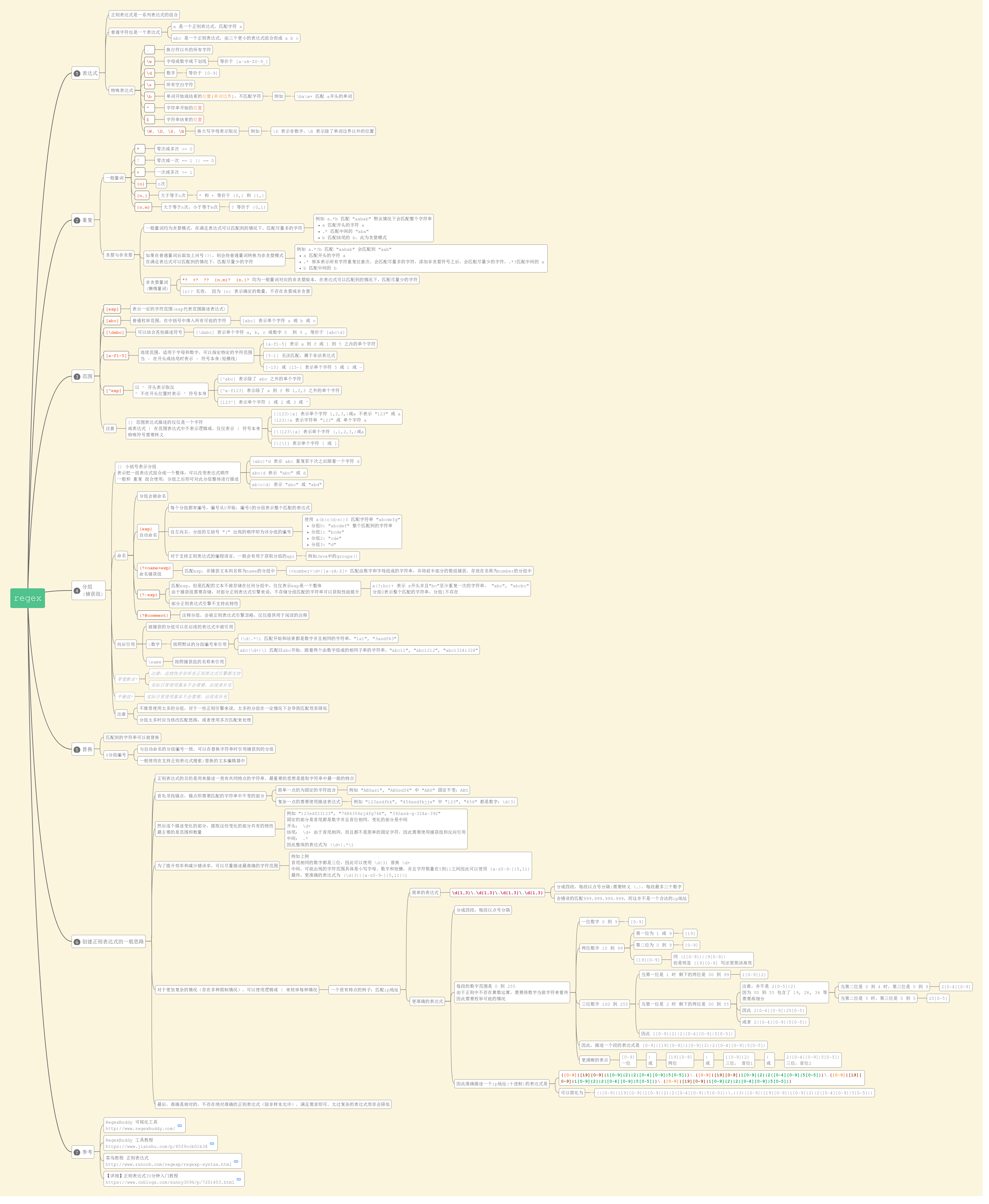The image size is (989, 1204).
Task: Click the 更准确的表达式 node
Action: [427, 1001]
